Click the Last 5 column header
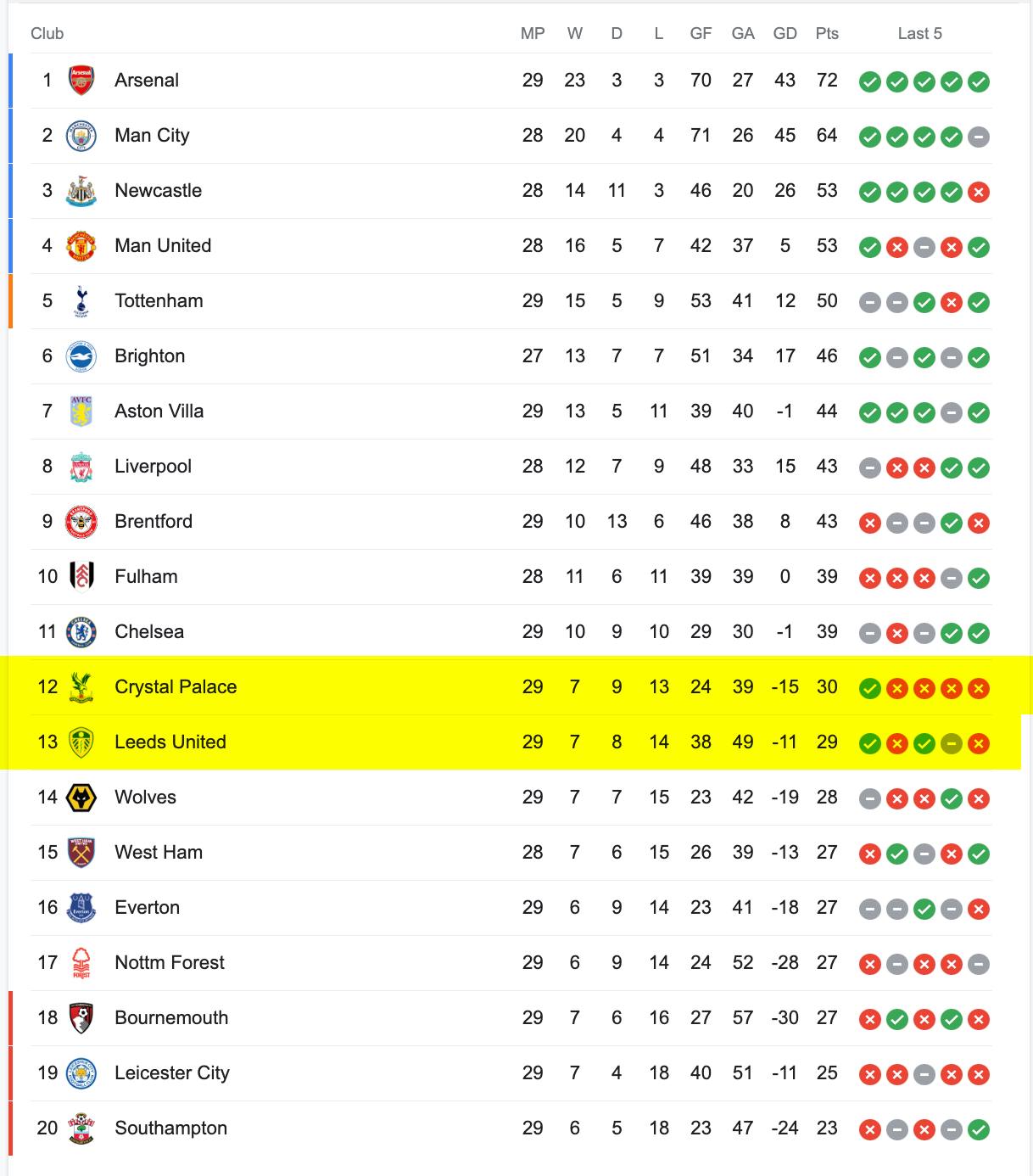 pyautogui.click(x=920, y=34)
